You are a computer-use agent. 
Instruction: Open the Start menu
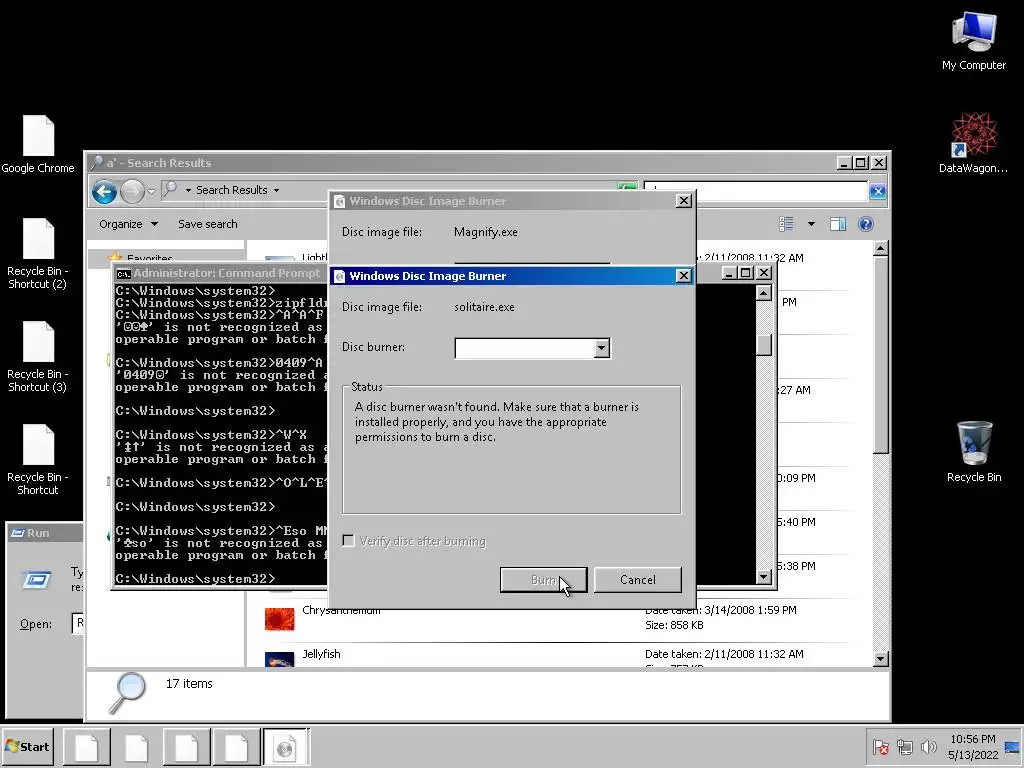(27, 746)
